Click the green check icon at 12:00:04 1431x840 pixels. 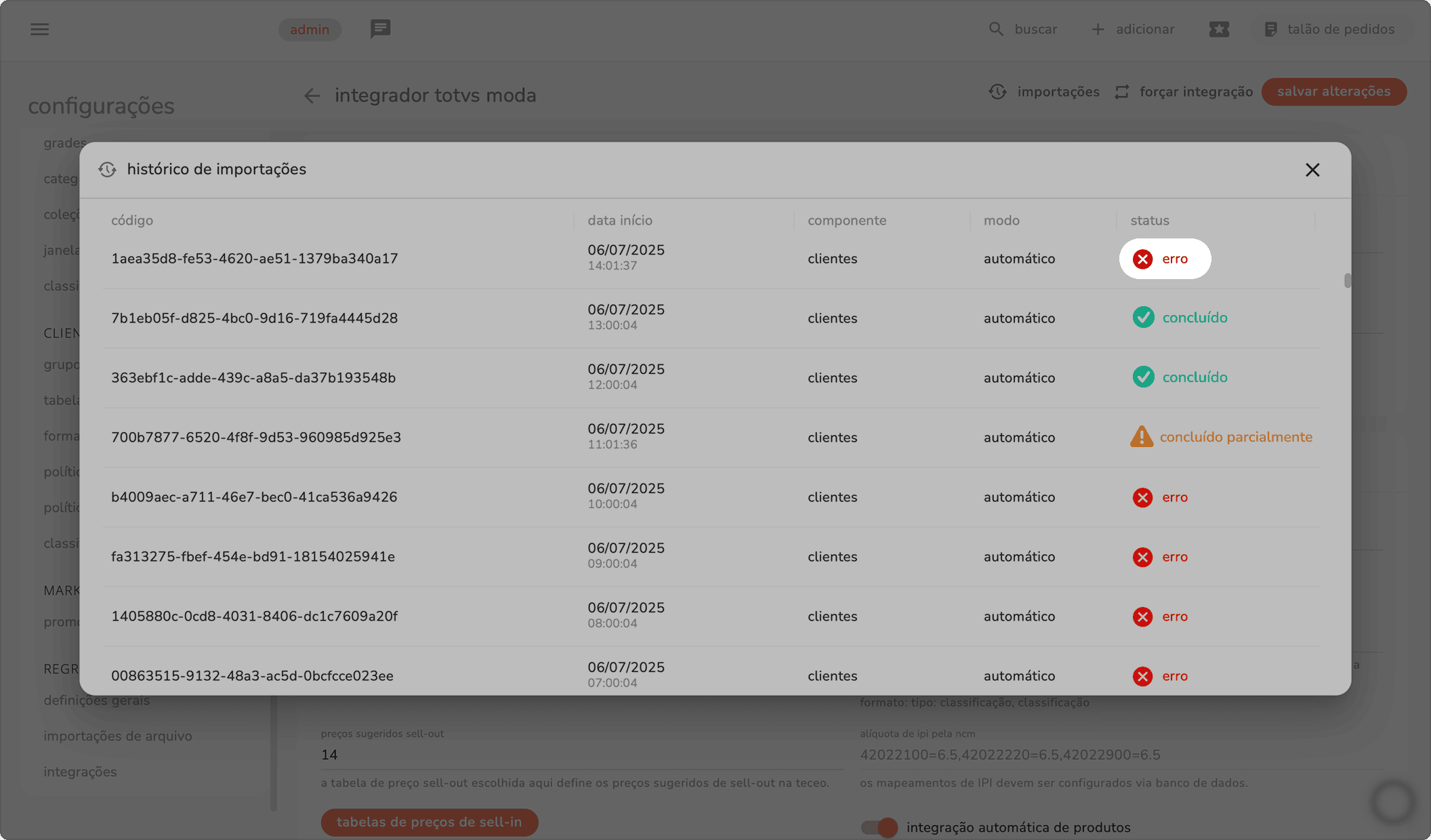pos(1144,377)
